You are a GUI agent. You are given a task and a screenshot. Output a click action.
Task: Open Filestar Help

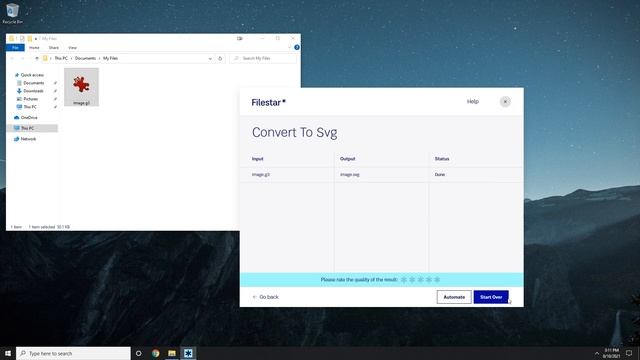coord(473,101)
